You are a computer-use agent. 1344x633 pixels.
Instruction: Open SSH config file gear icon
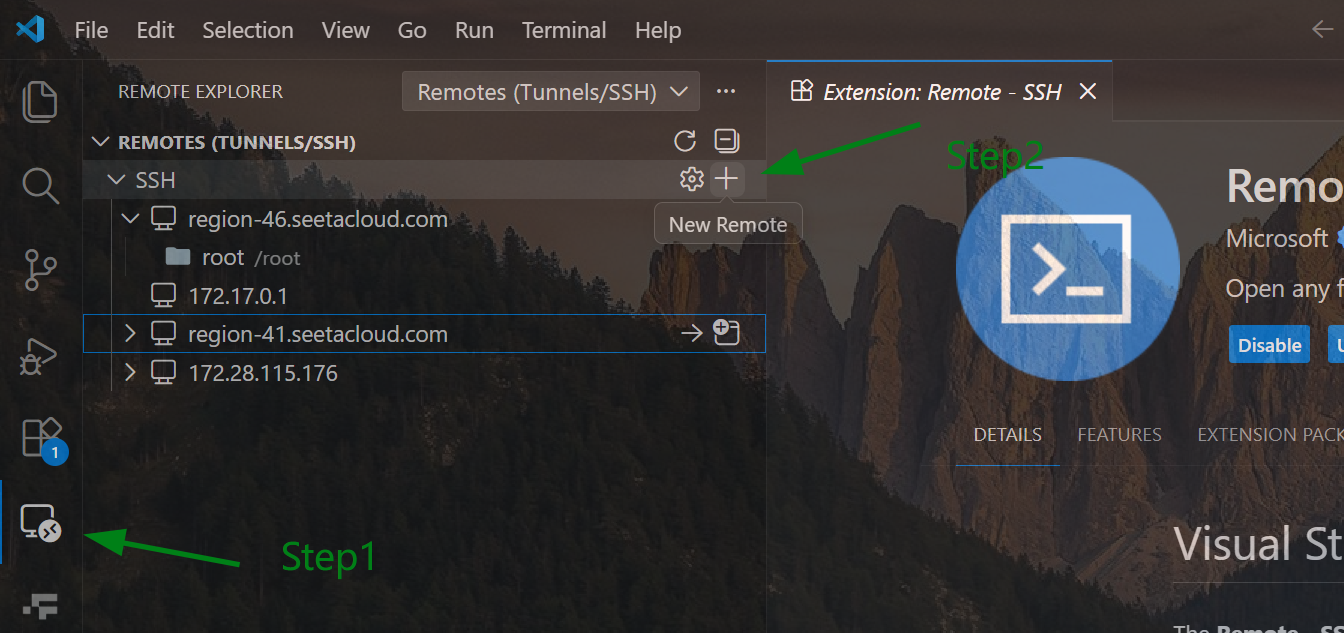coord(691,180)
